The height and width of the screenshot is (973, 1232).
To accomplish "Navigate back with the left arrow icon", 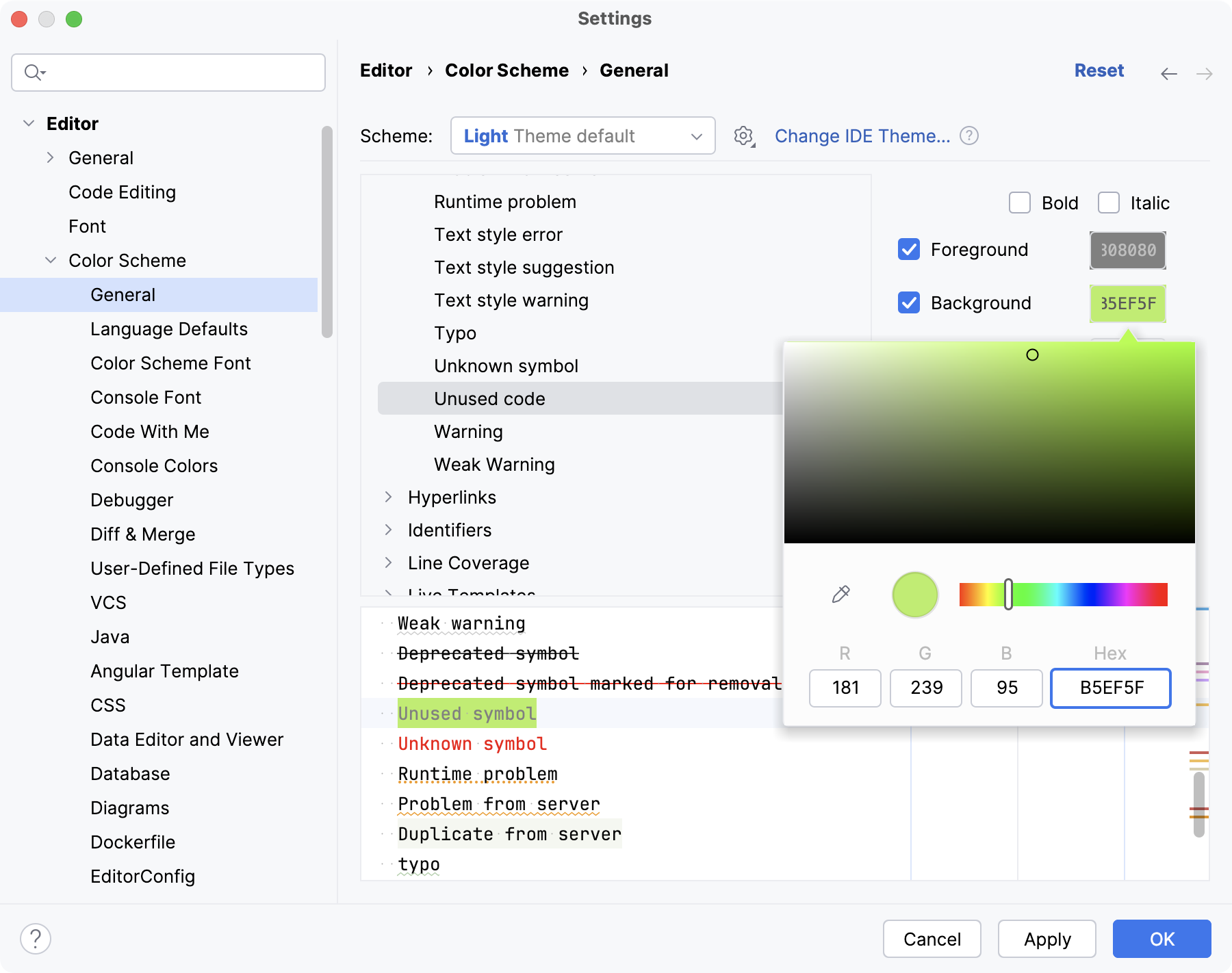I will pyautogui.click(x=1168, y=74).
